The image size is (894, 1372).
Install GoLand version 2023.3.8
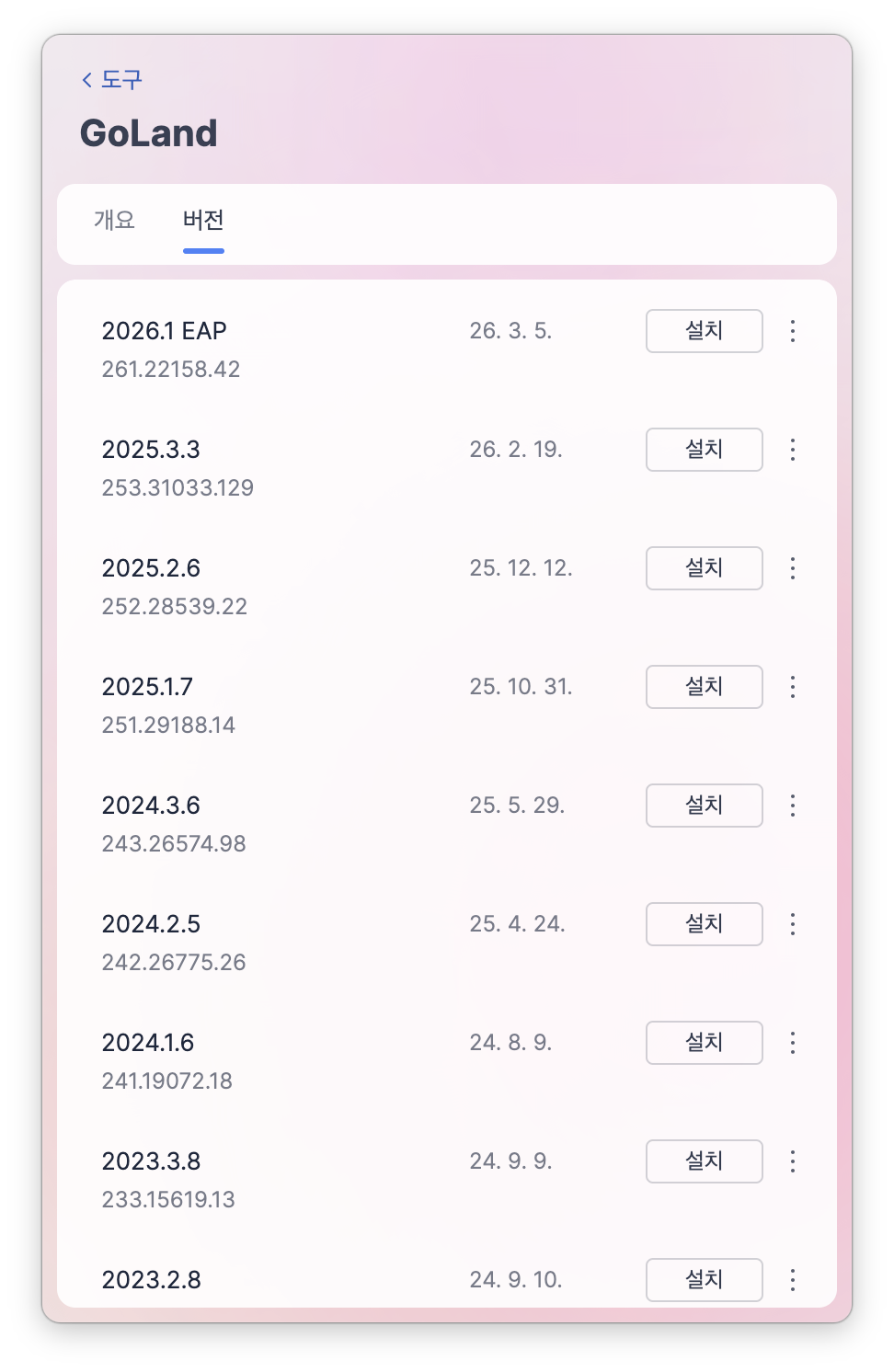705,1161
